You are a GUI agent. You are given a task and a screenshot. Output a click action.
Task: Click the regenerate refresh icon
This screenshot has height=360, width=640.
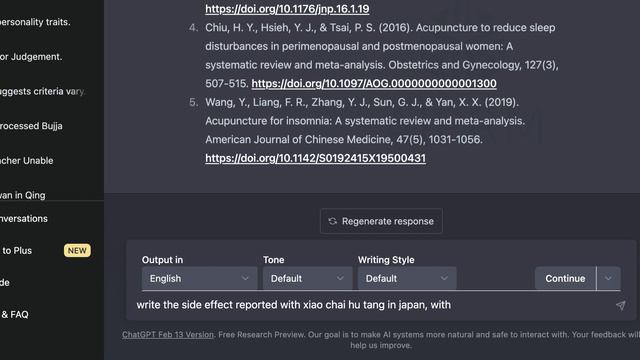click(333, 221)
